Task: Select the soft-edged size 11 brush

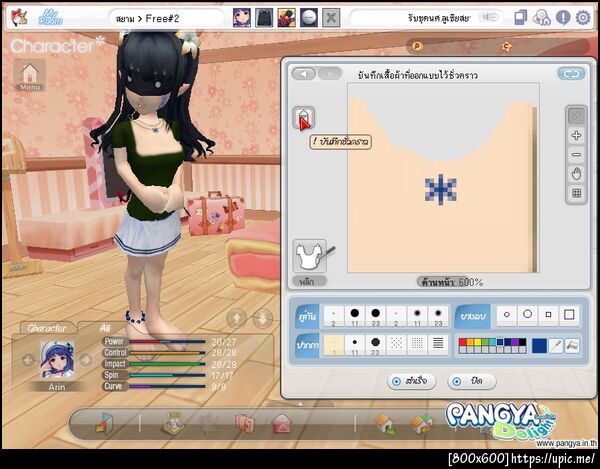Action: tap(417, 316)
